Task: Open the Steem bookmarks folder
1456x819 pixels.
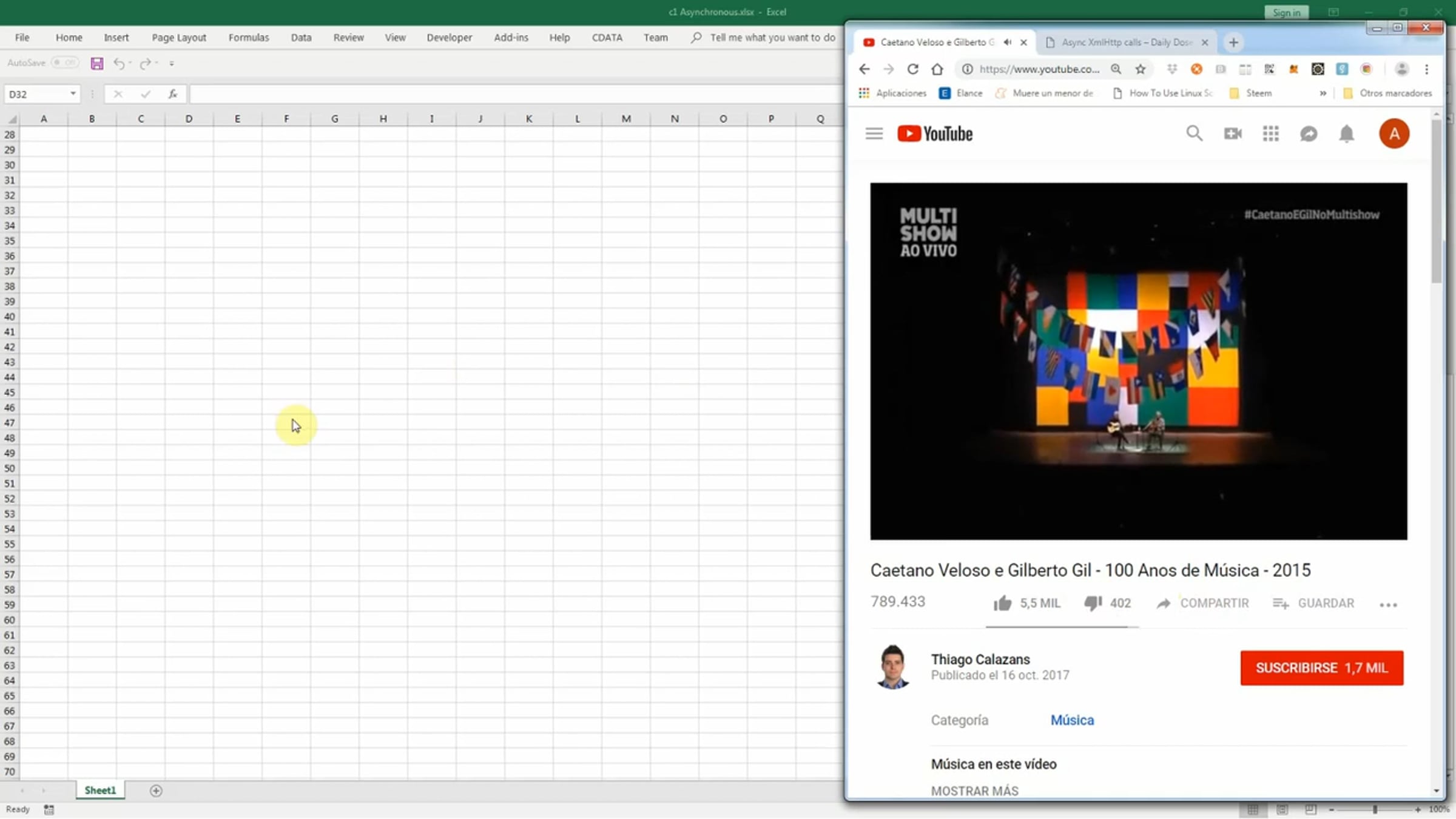Action: click(x=1250, y=93)
